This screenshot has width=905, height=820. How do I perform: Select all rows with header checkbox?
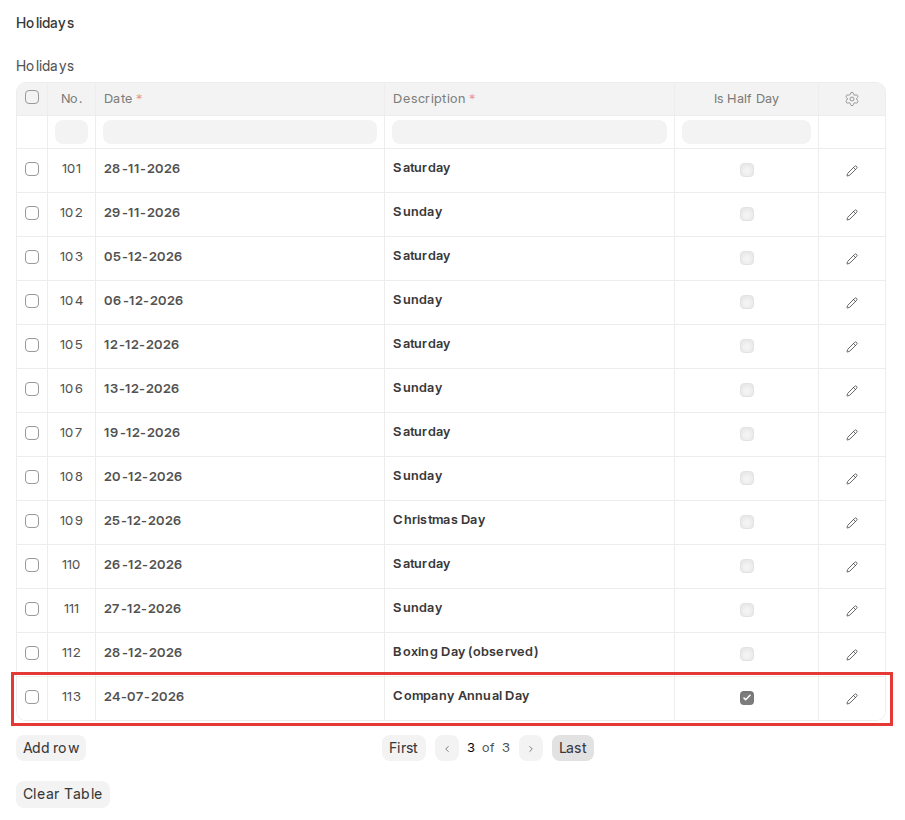(32, 97)
